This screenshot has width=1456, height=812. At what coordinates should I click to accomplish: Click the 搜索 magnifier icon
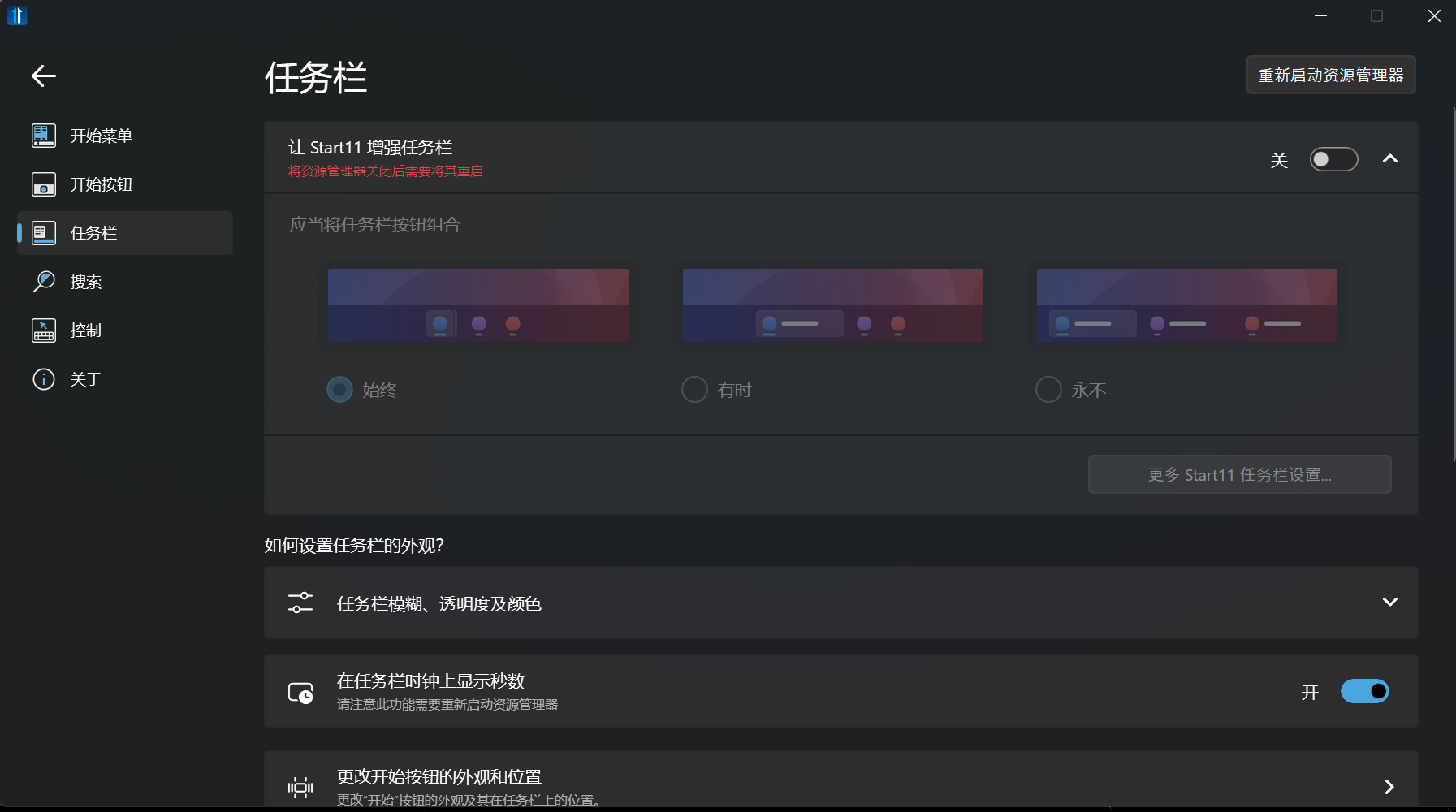click(x=44, y=282)
